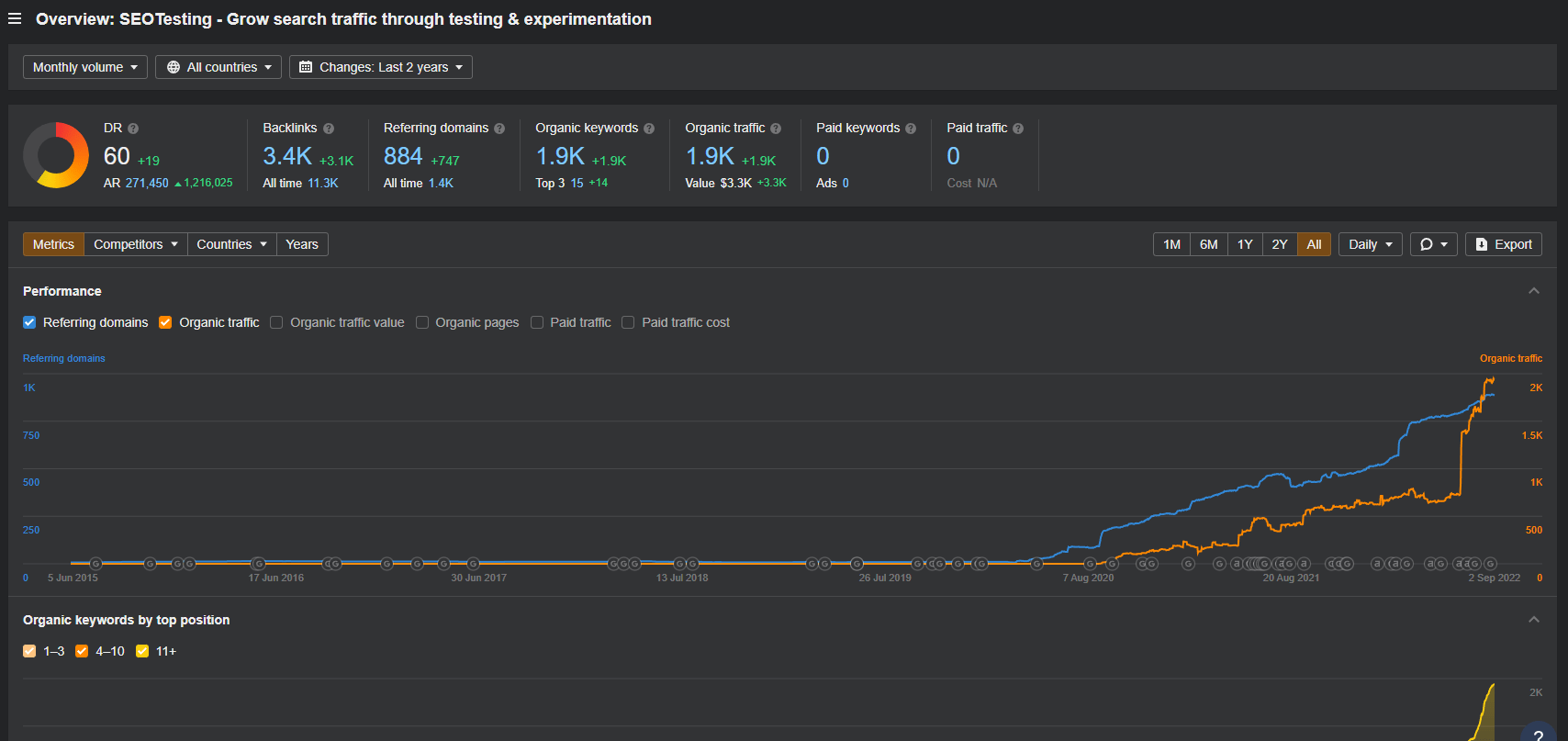Click the DR help question mark icon
The width and height of the screenshot is (1568, 741).
click(x=133, y=129)
